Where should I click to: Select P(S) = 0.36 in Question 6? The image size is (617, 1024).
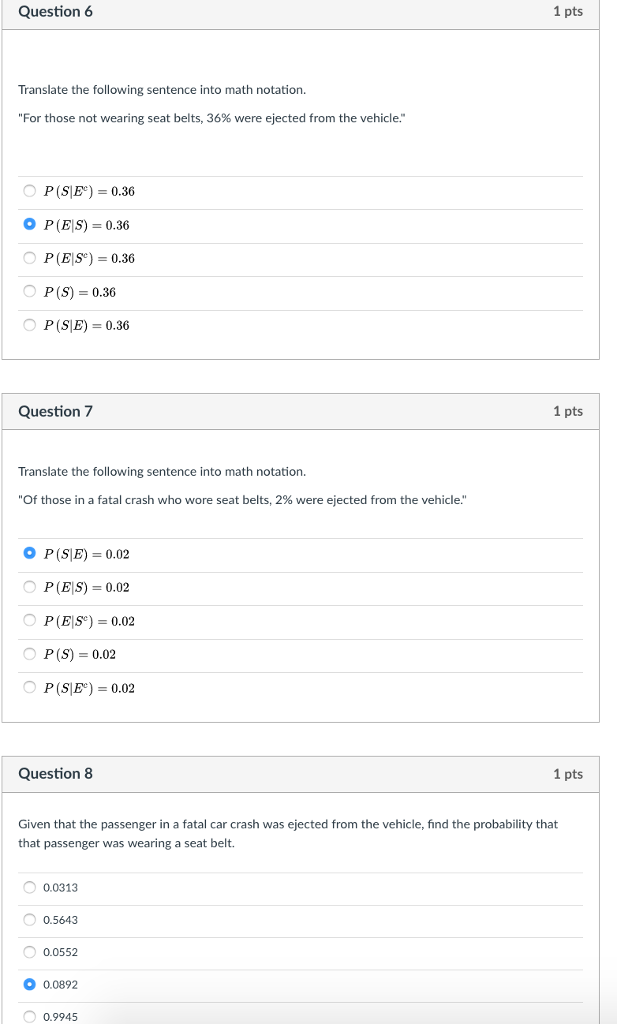pyautogui.click(x=31, y=292)
